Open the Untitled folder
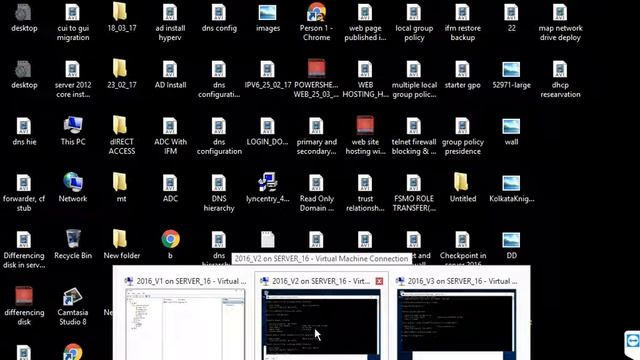This screenshot has width=640, height=360. click(462, 182)
